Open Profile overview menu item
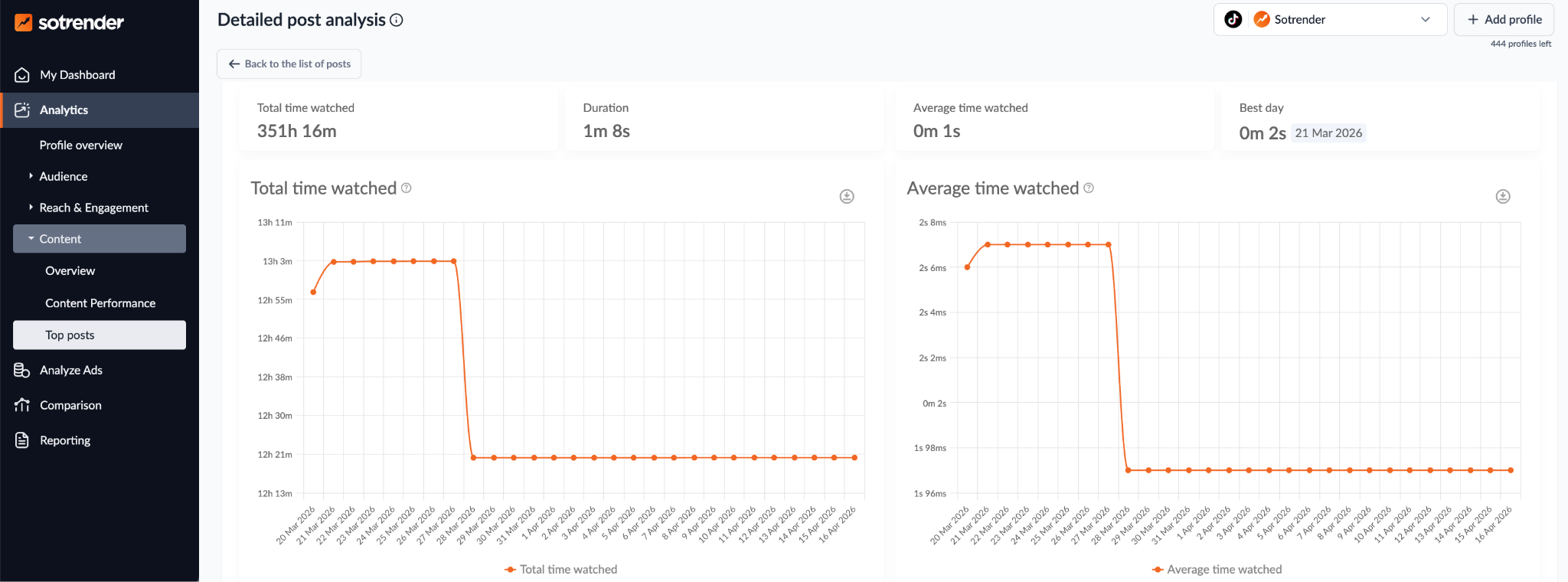 coord(81,145)
